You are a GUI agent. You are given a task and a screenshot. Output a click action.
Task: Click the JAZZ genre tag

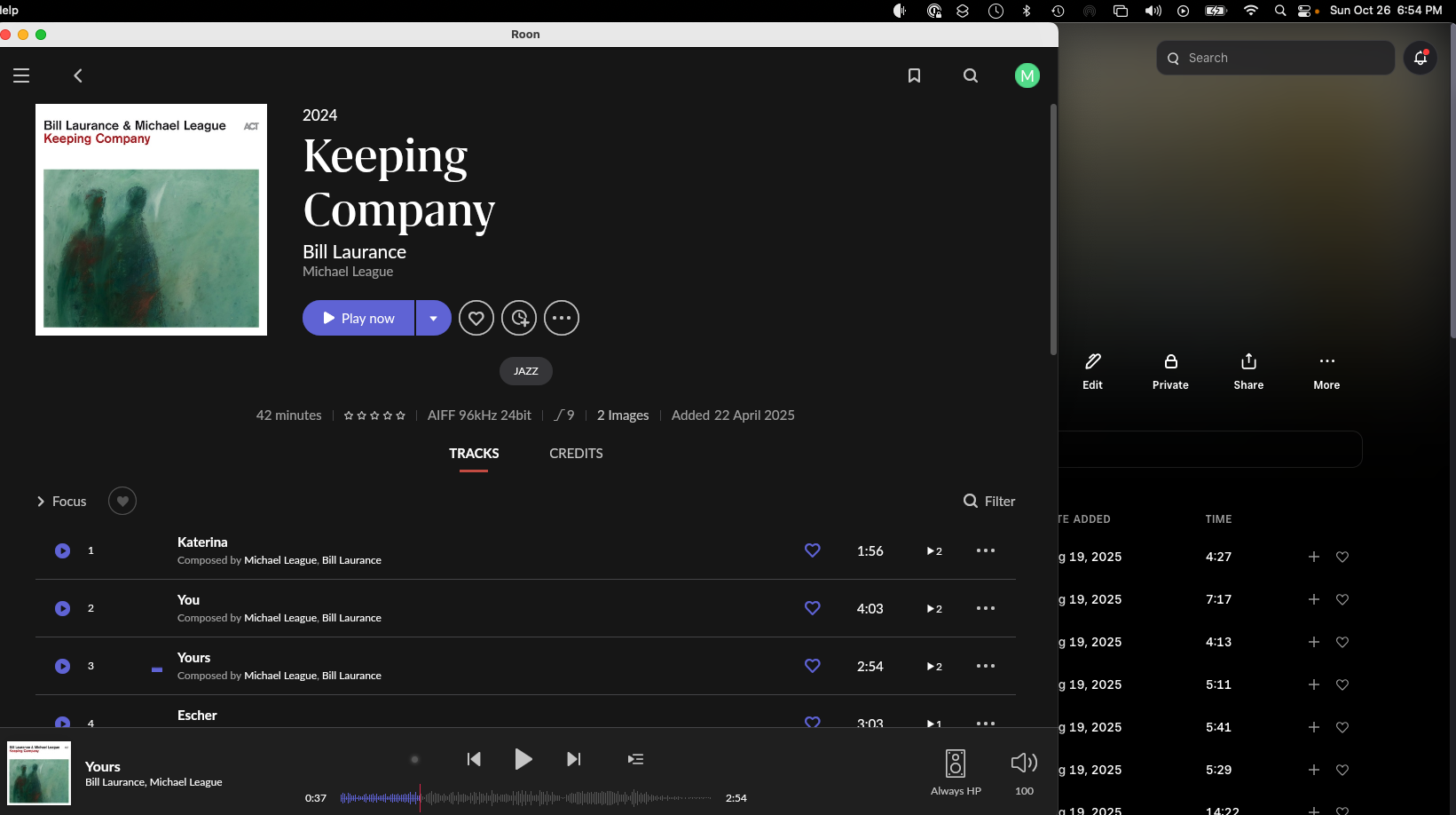pos(526,371)
